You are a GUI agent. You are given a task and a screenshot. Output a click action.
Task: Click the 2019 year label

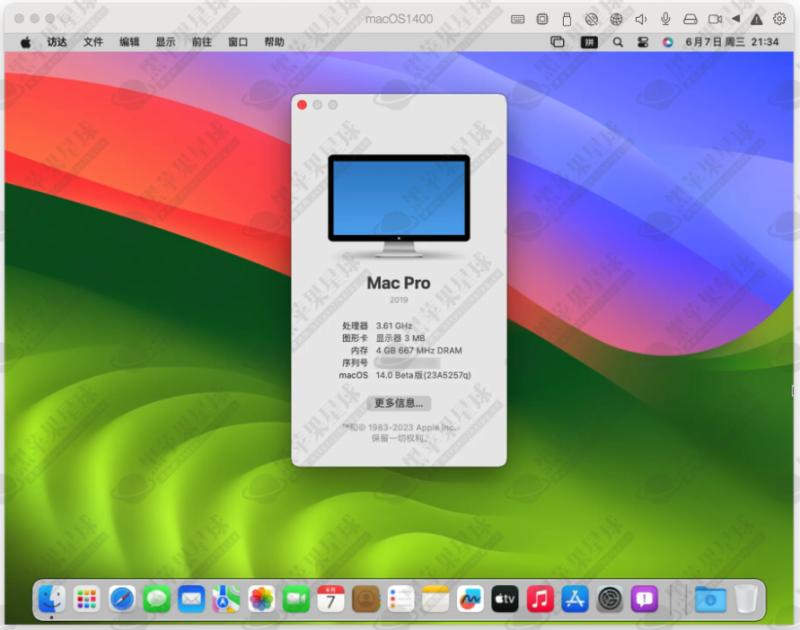[x=398, y=300]
